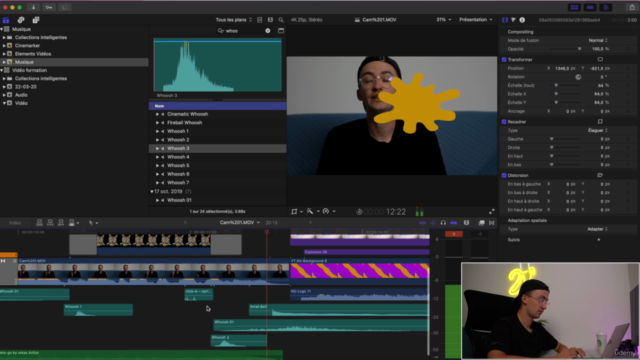Click the Append clip edit button

[61, 222]
